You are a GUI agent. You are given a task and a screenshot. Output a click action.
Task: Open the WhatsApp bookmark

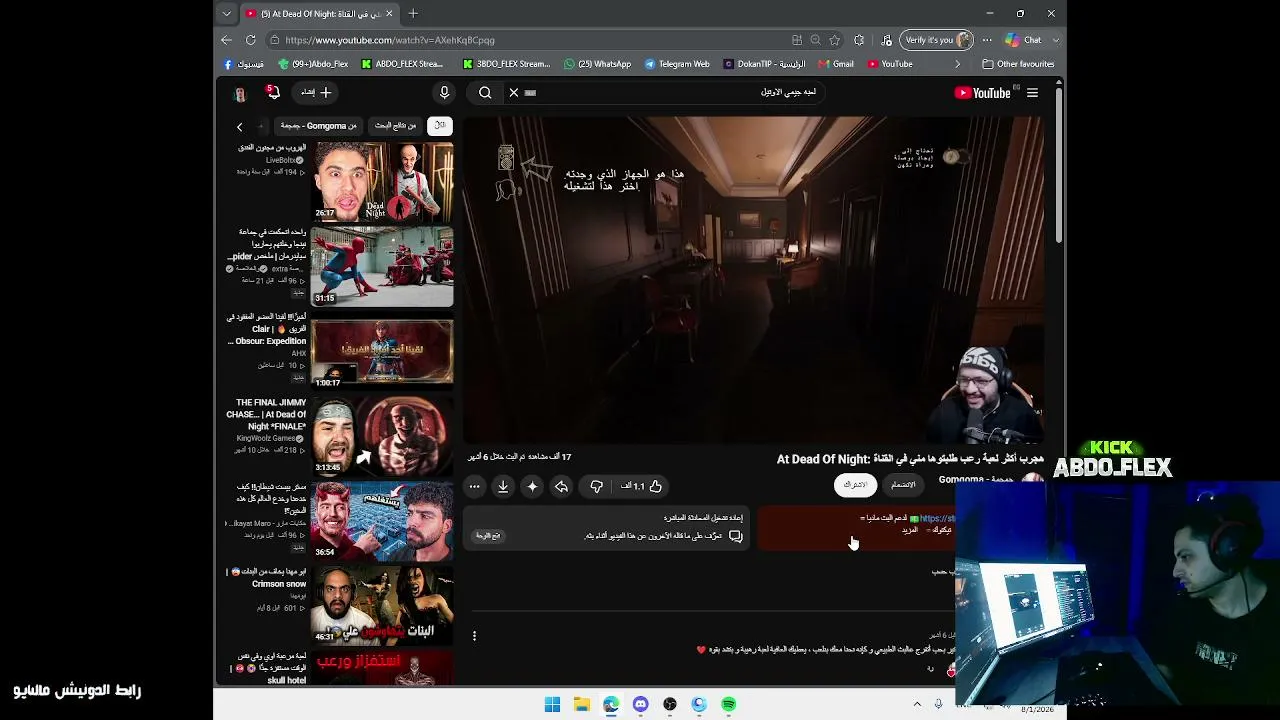[598, 64]
